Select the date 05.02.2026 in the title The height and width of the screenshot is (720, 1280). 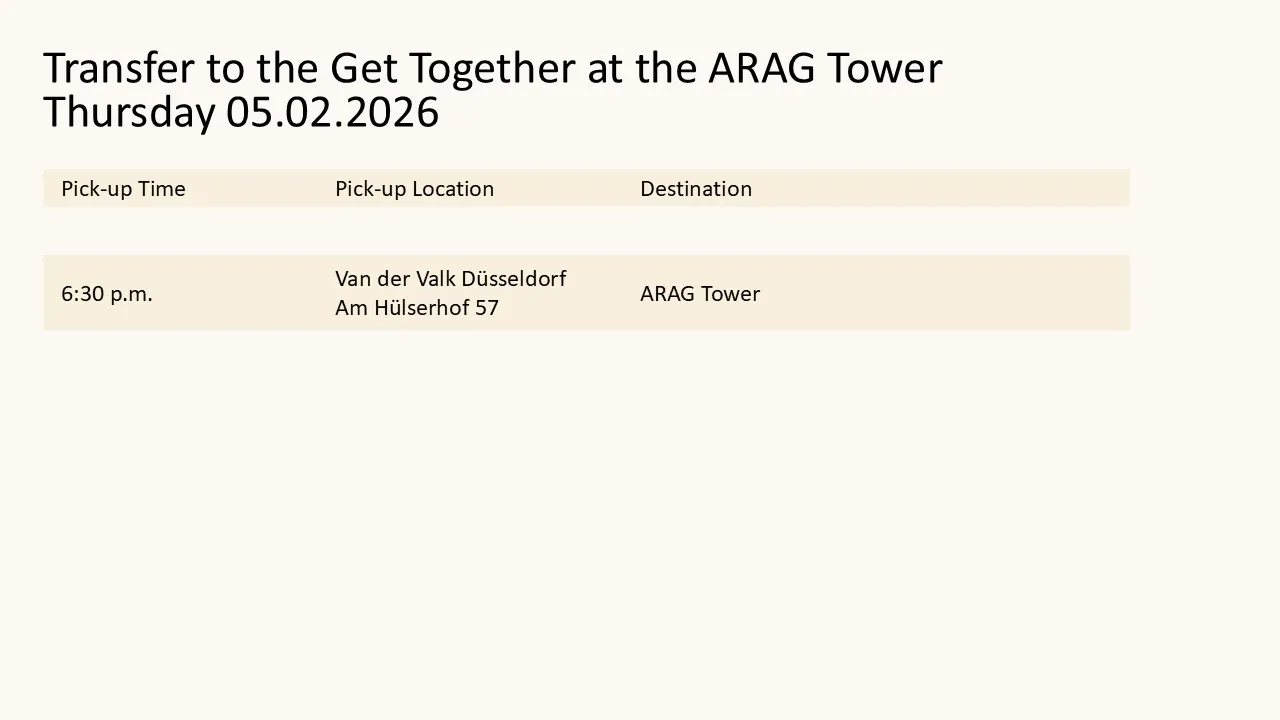click(332, 112)
